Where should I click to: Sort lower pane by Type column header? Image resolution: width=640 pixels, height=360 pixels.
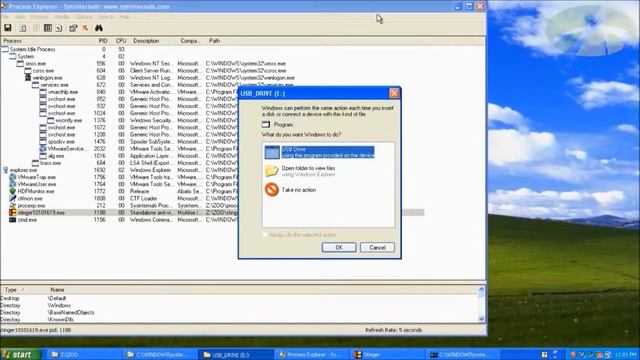click(x=23, y=289)
